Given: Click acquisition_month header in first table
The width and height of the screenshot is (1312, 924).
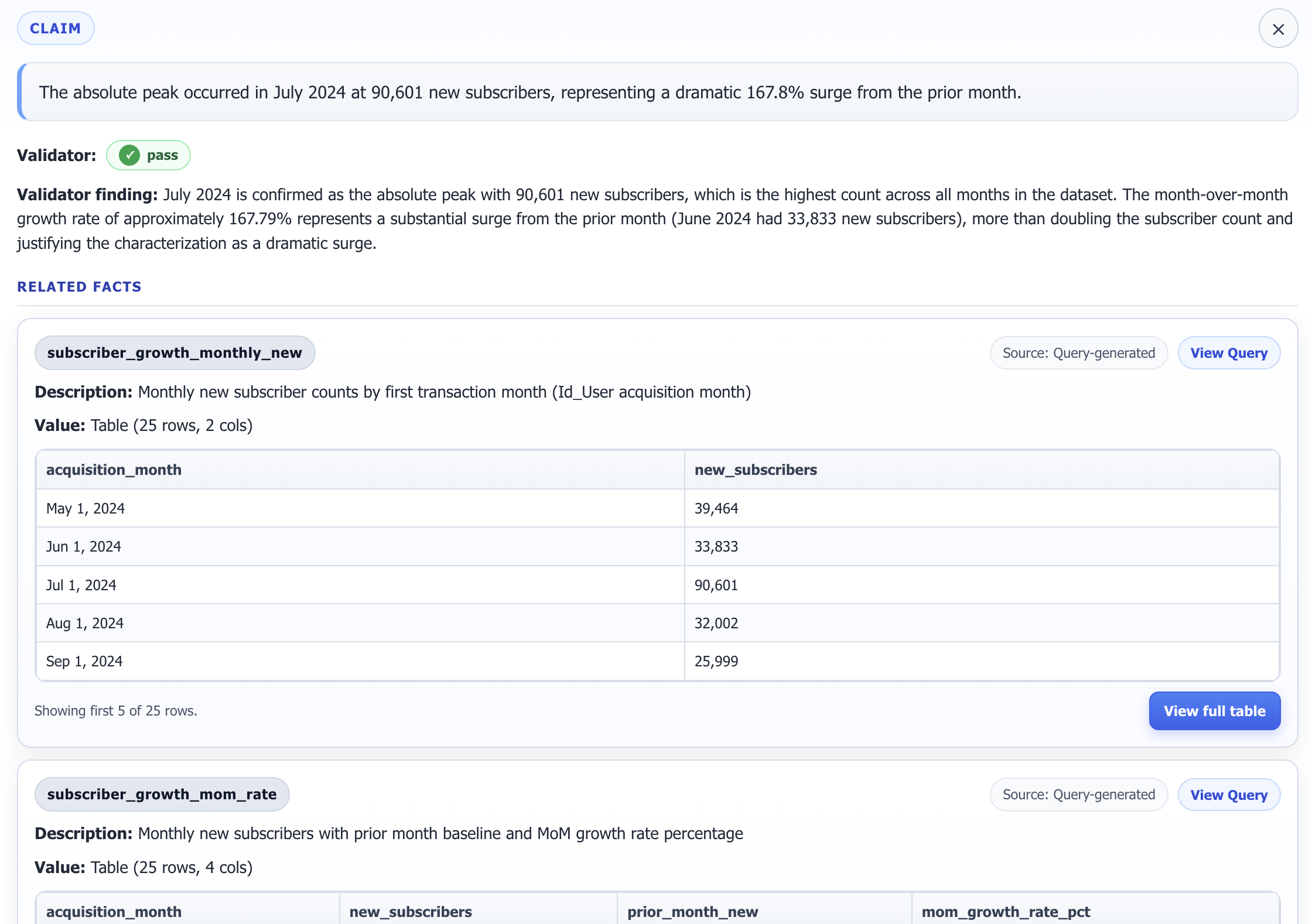Looking at the screenshot, I should (360, 470).
